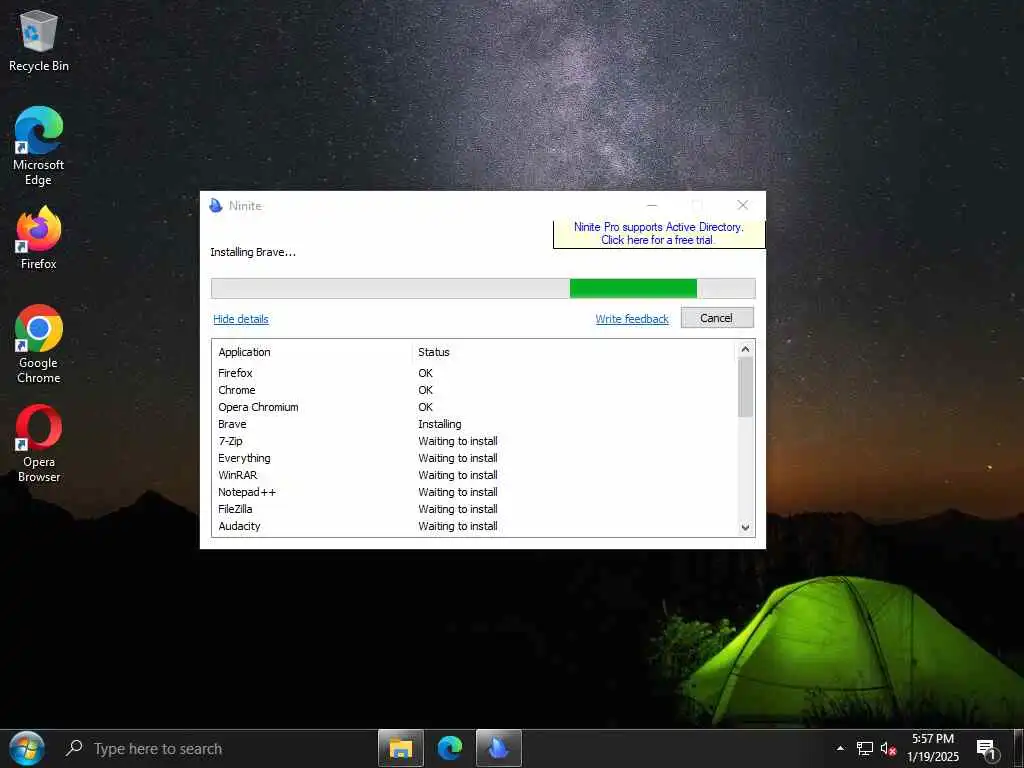The image size is (1024, 768).
Task: Close the Ninite window
Action: (743, 205)
